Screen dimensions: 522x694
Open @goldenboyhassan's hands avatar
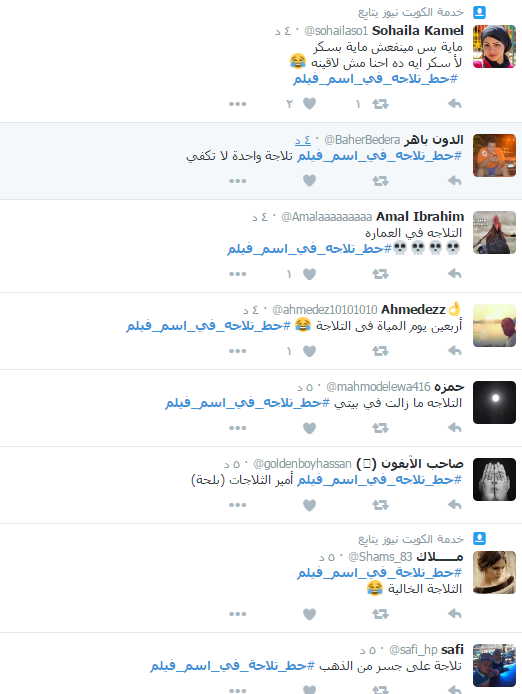point(494,479)
